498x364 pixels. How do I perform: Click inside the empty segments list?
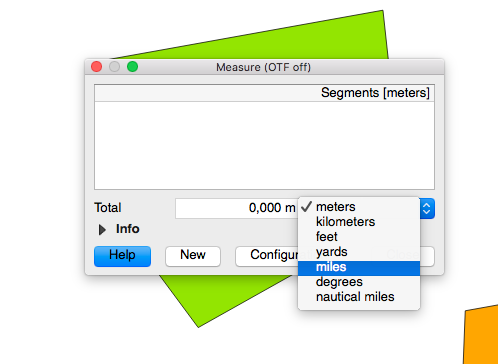click(x=264, y=145)
